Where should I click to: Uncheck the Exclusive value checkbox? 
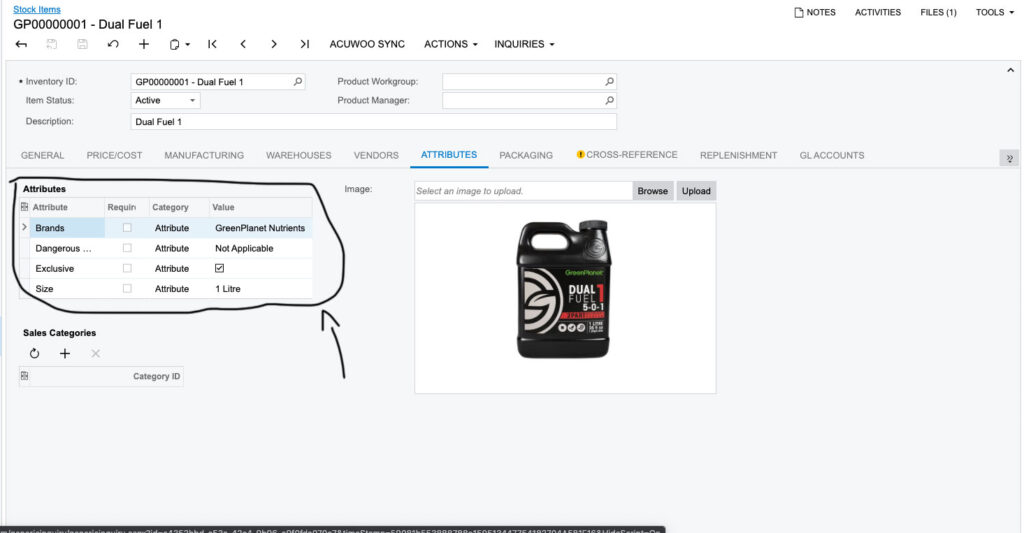click(x=219, y=268)
